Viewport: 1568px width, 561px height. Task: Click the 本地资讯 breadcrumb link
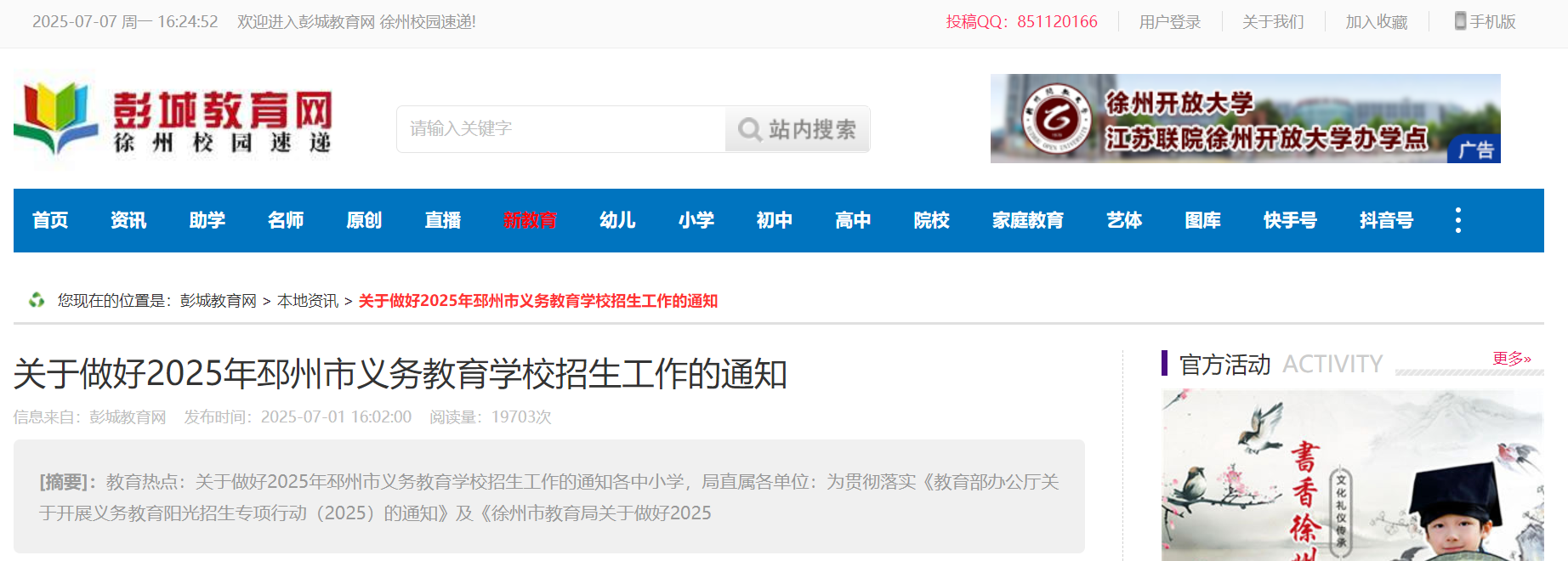(308, 301)
